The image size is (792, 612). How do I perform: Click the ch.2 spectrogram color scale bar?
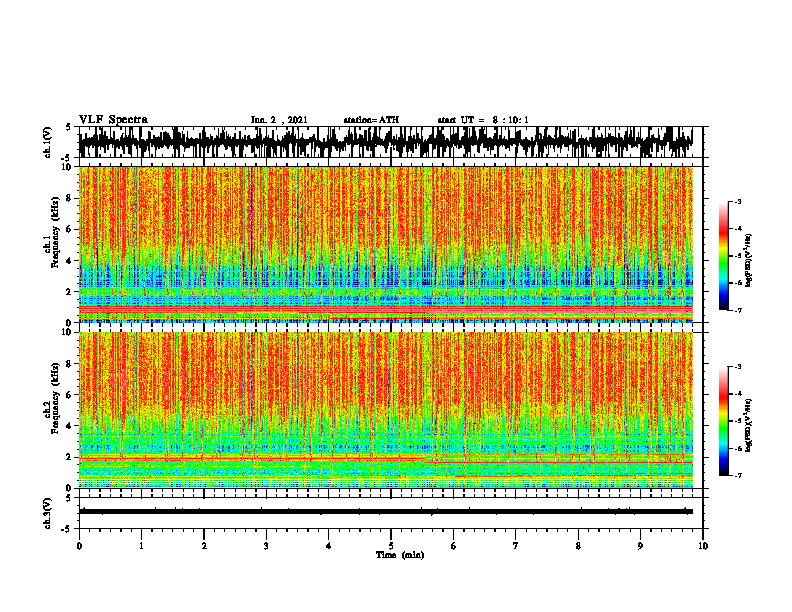pyautogui.click(x=723, y=421)
